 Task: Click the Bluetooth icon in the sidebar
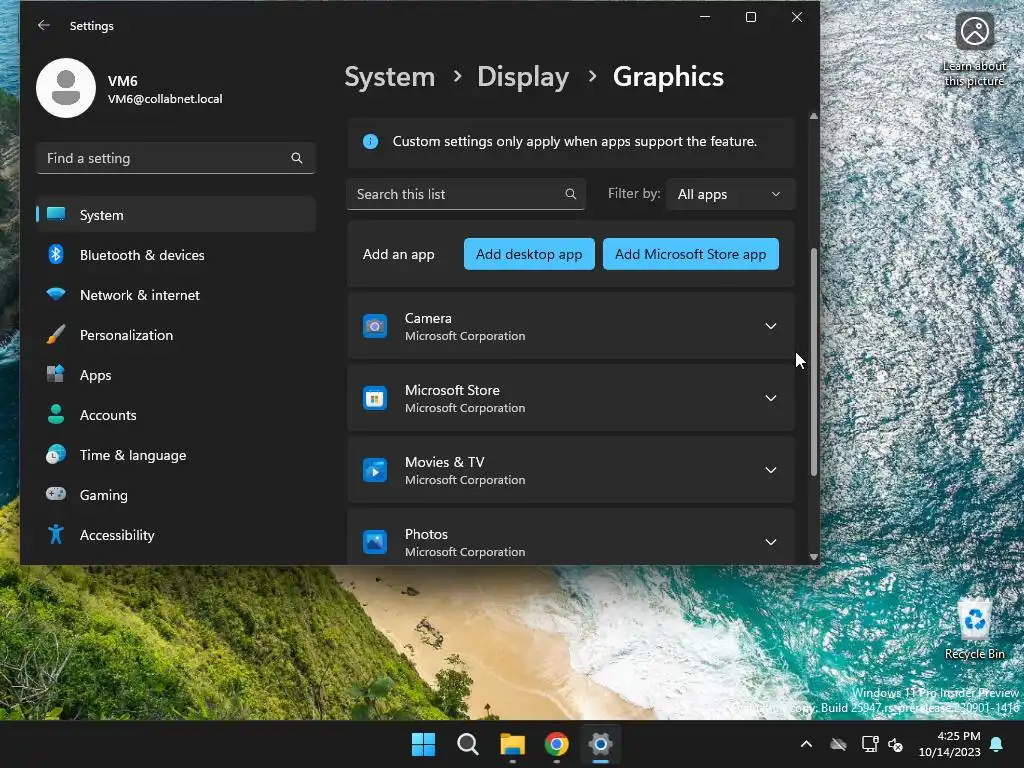pos(56,255)
